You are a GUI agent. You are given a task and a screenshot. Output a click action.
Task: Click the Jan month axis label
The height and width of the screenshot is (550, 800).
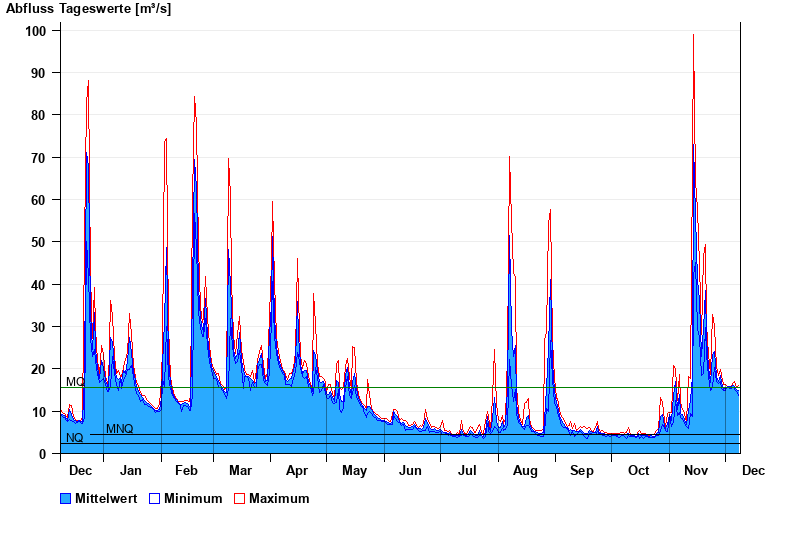130,470
